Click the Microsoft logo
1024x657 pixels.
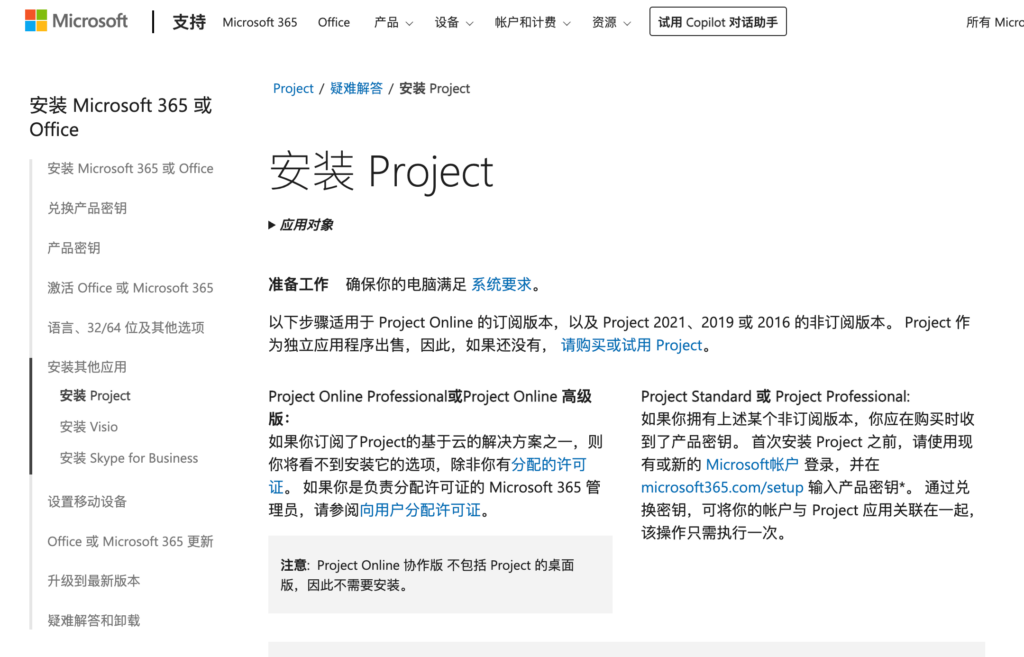75,20
